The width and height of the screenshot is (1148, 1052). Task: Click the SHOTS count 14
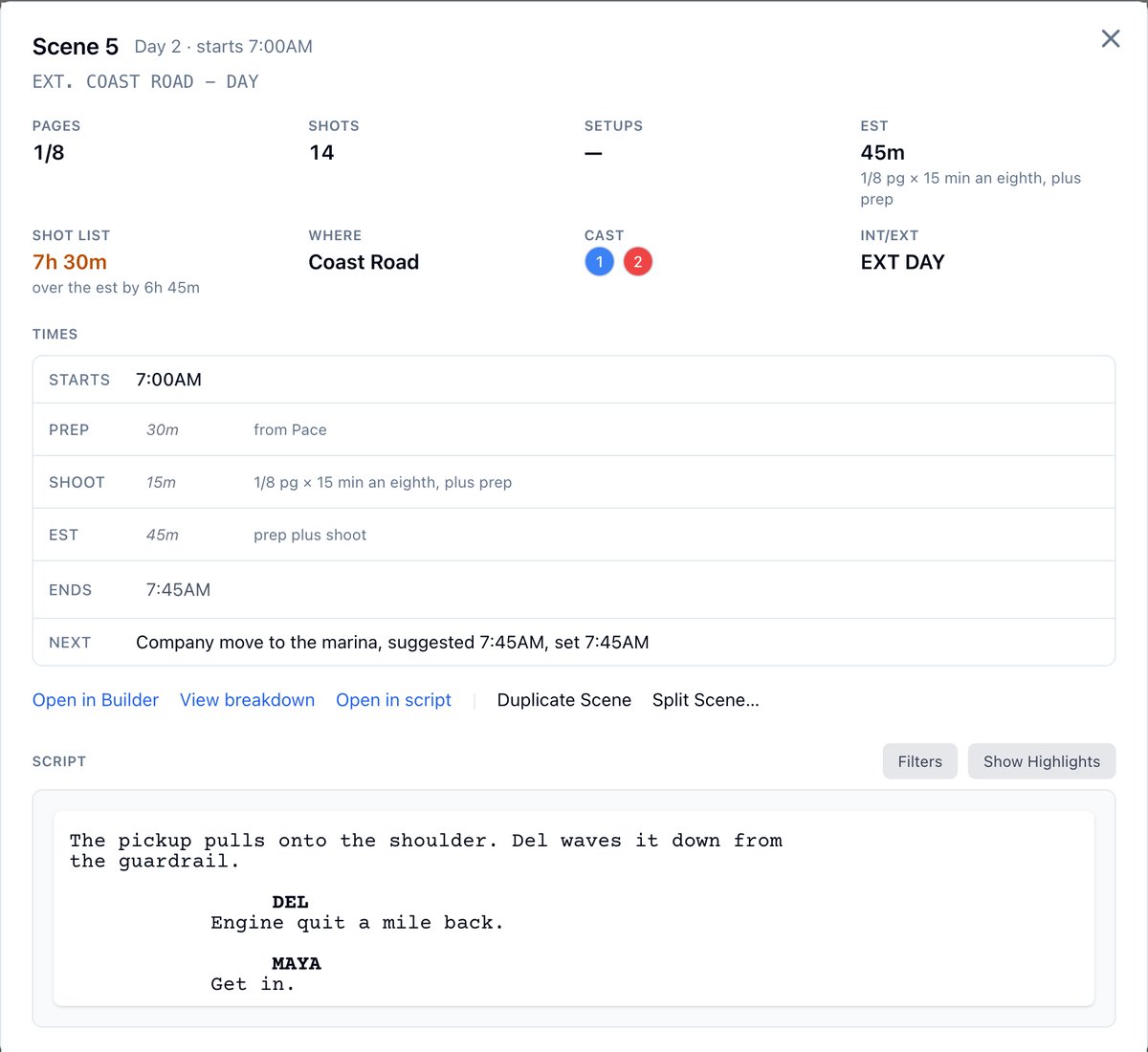click(x=321, y=153)
